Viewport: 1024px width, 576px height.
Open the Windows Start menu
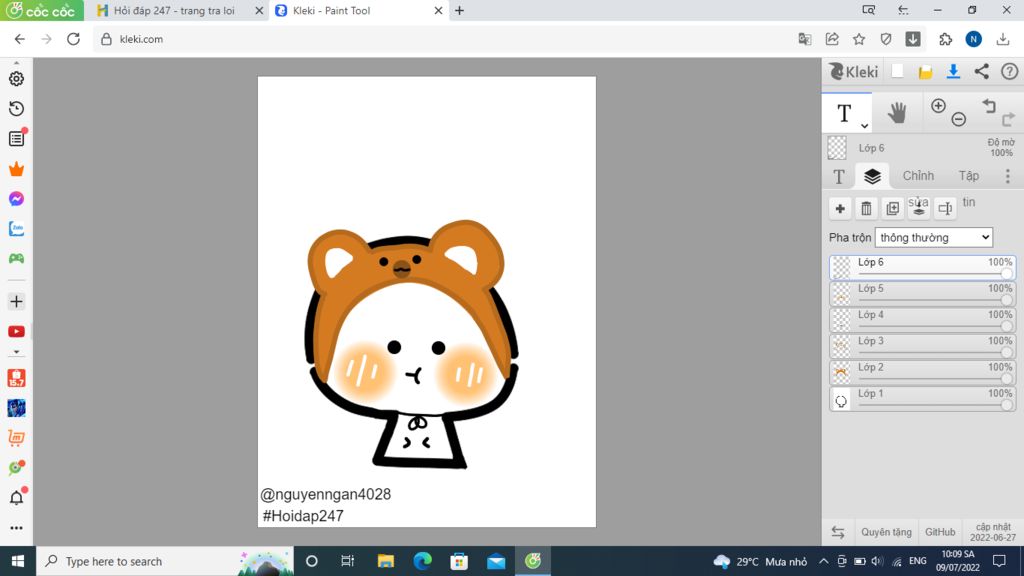[18, 561]
